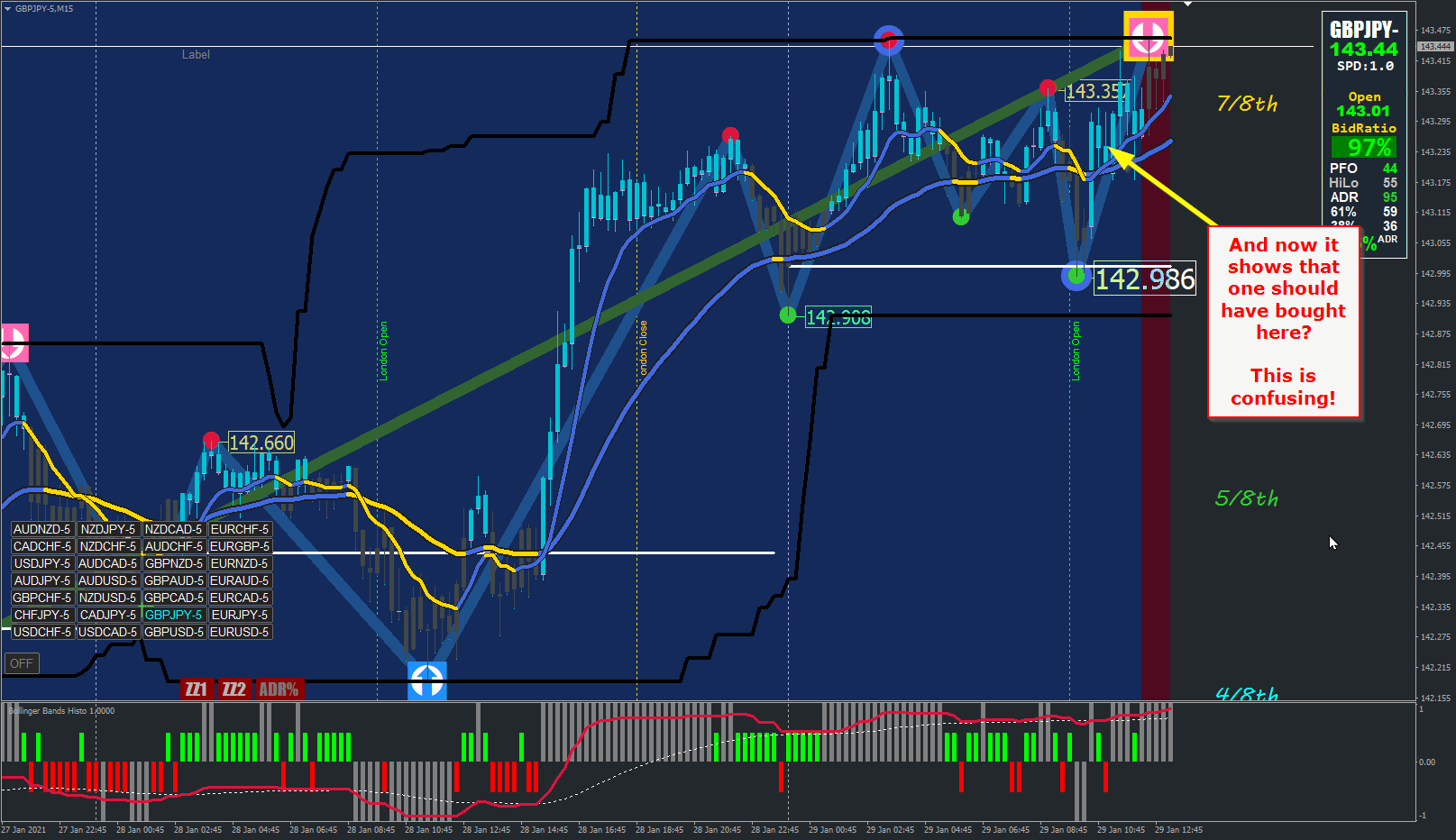The width and height of the screenshot is (1456, 840).
Task: Switch to the AUDUSD-5 symbol
Action: tap(108, 580)
